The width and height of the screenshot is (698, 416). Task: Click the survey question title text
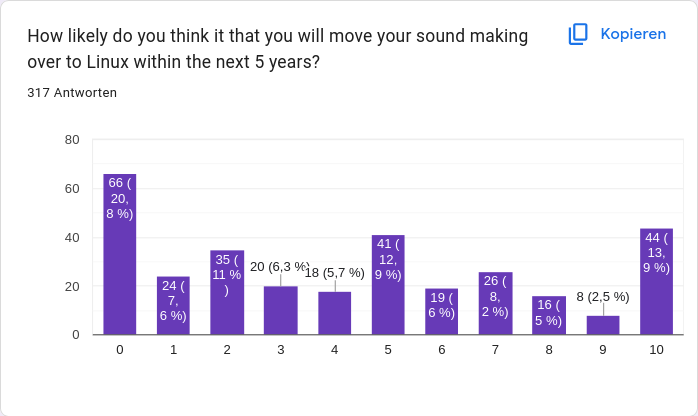coord(277,49)
